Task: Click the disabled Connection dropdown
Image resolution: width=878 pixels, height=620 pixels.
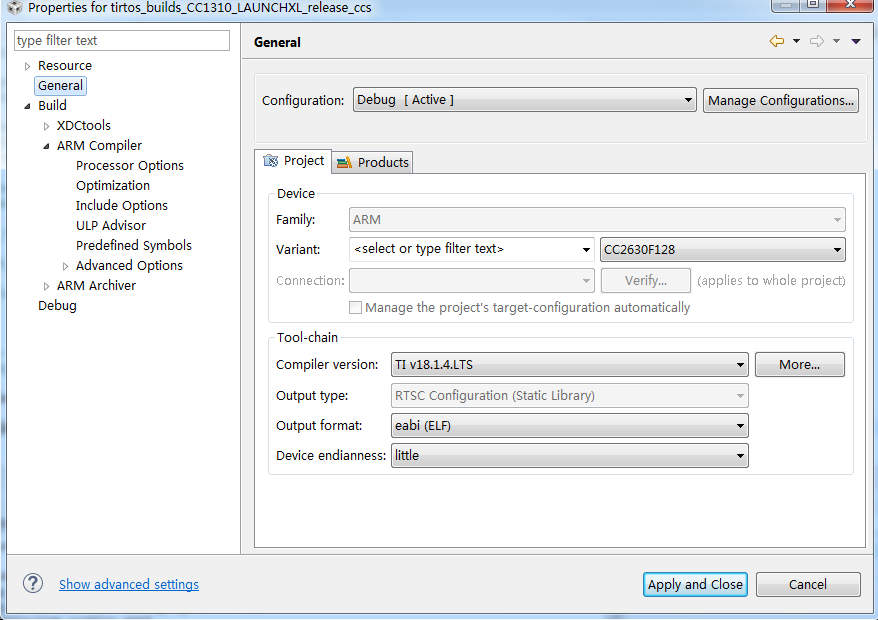Action: [471, 281]
